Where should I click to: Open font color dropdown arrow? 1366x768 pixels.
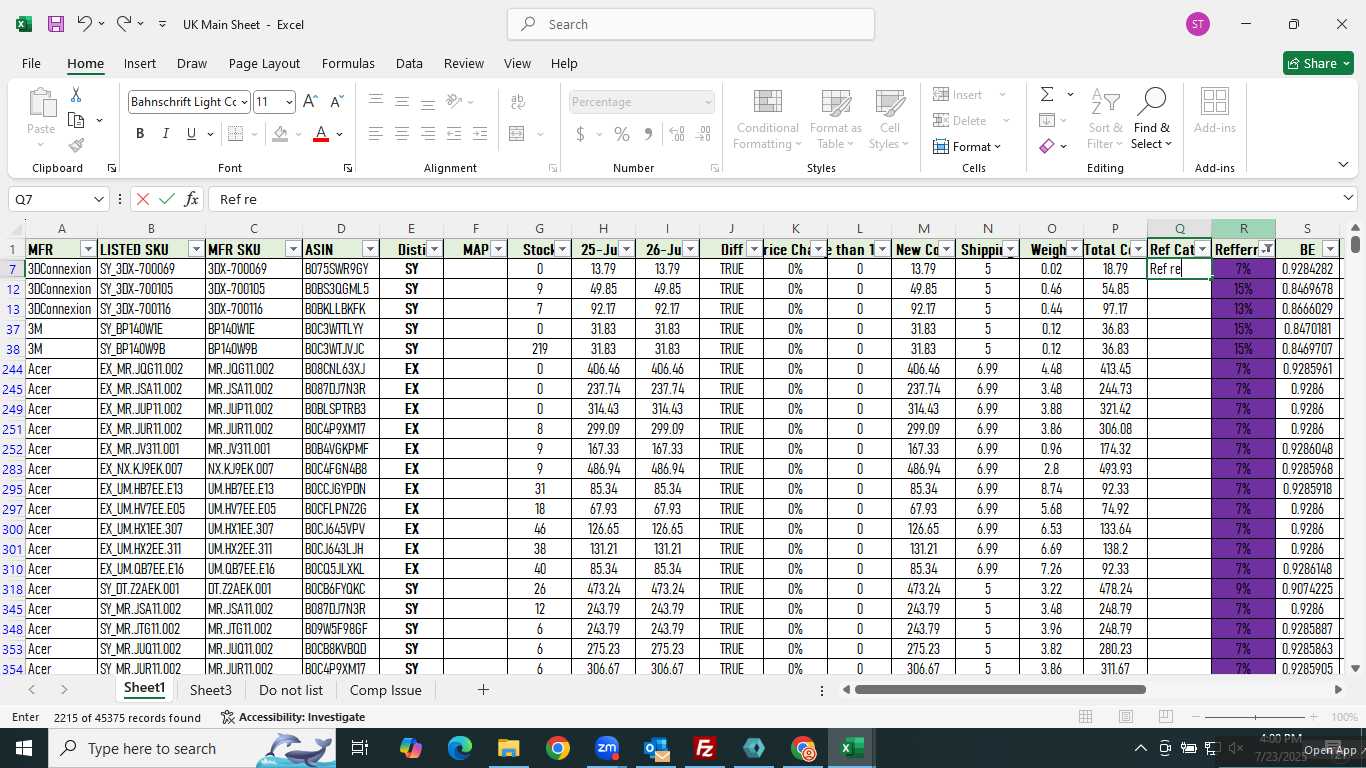coord(340,134)
